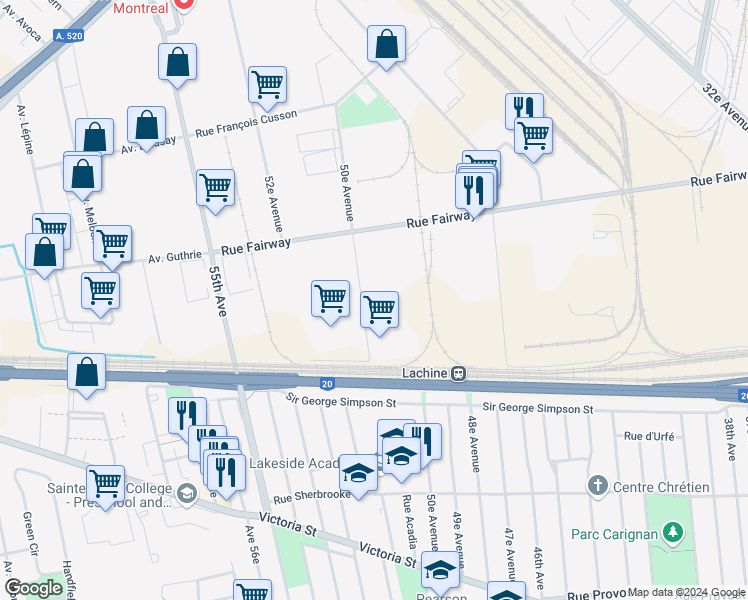The width and height of the screenshot is (748, 600).
Task: Click the Highway 20 shield near 55th Ave
Action: pos(327,383)
